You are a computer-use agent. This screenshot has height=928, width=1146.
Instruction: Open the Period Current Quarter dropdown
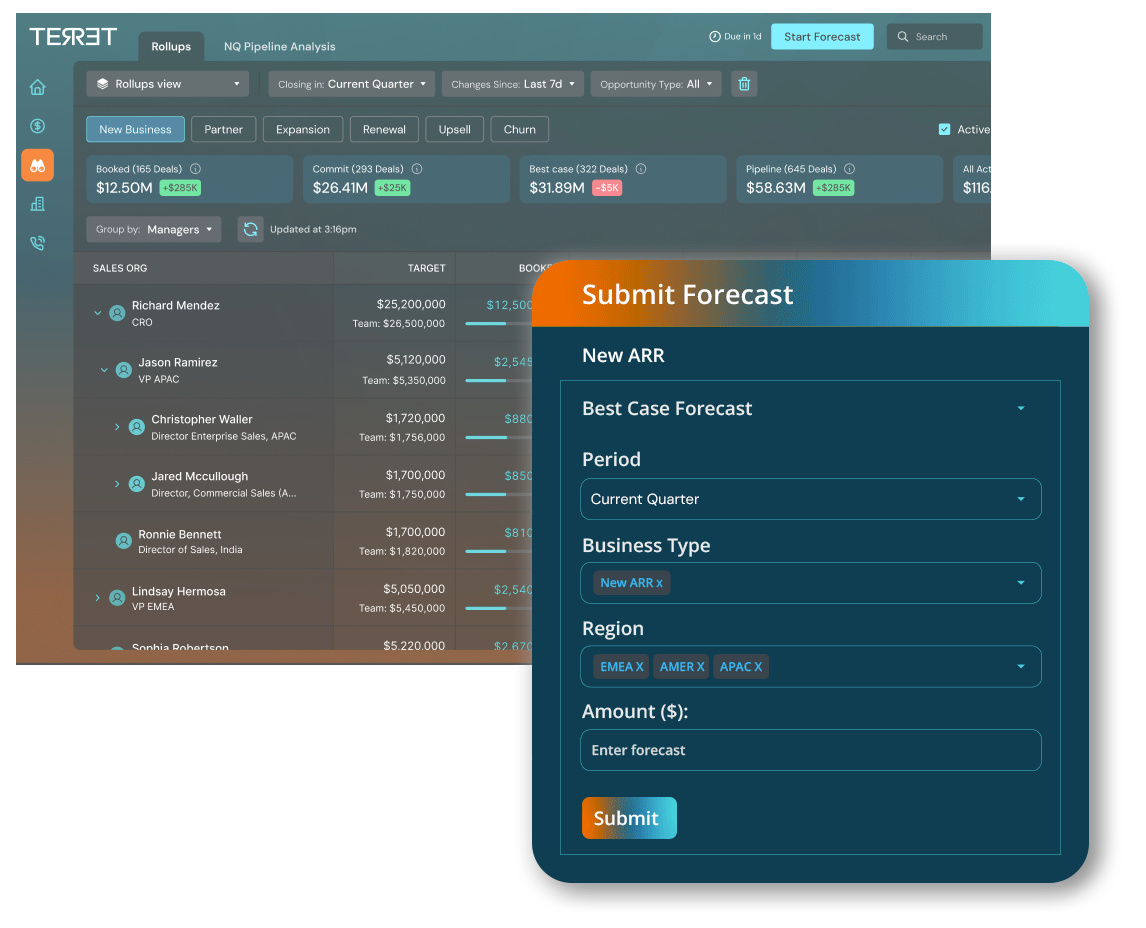(810, 499)
